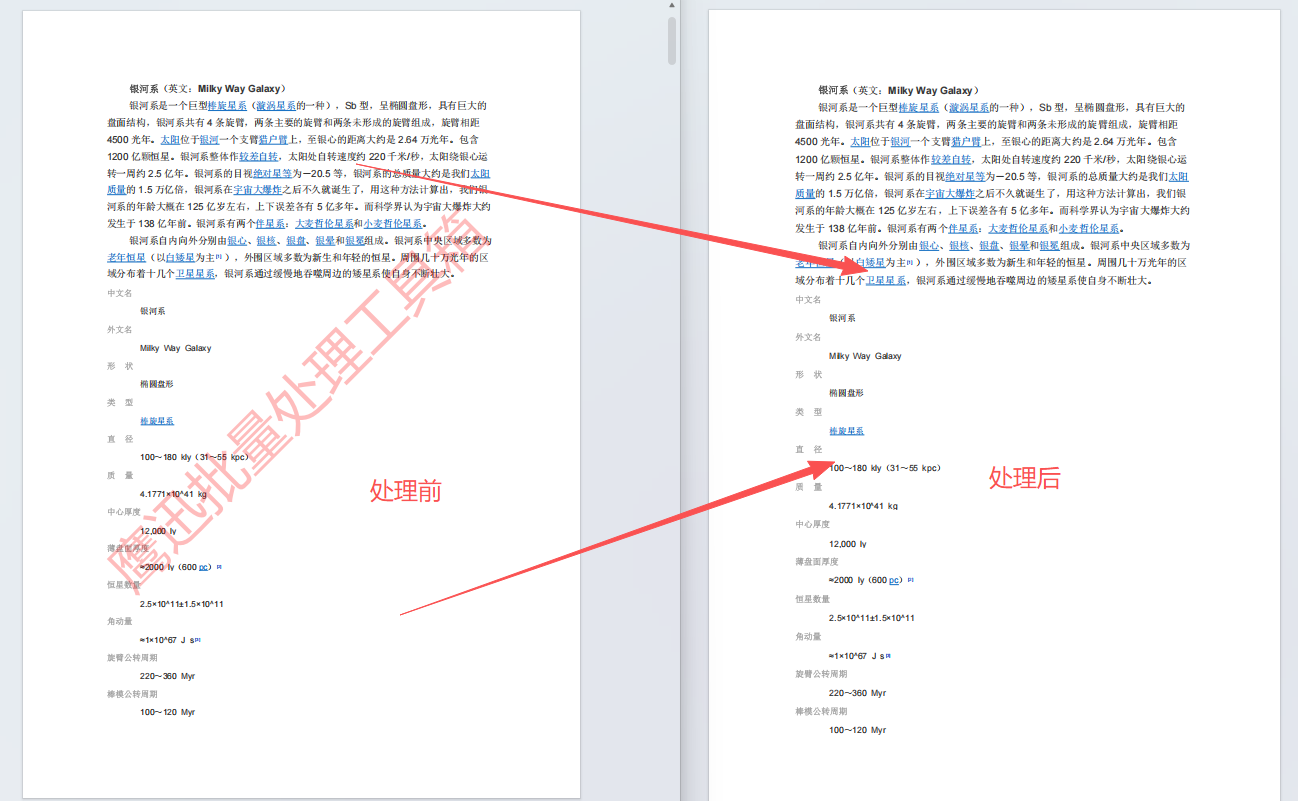The image size is (1298, 801).
Task: Click the 棒横公转周期 label in 处理后 page
Action: [x=821, y=711]
